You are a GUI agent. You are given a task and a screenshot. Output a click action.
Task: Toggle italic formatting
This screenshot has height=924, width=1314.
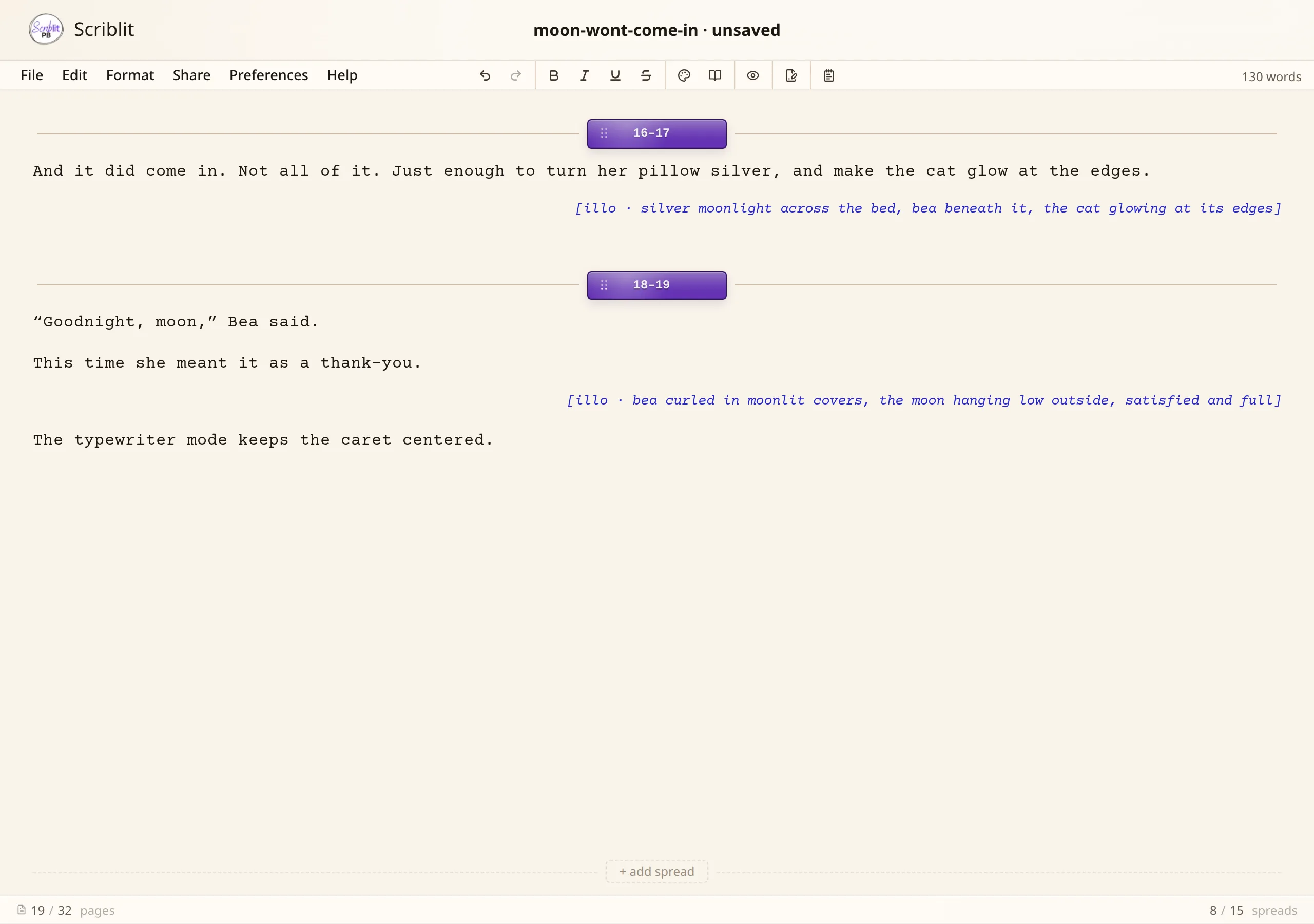[584, 75]
